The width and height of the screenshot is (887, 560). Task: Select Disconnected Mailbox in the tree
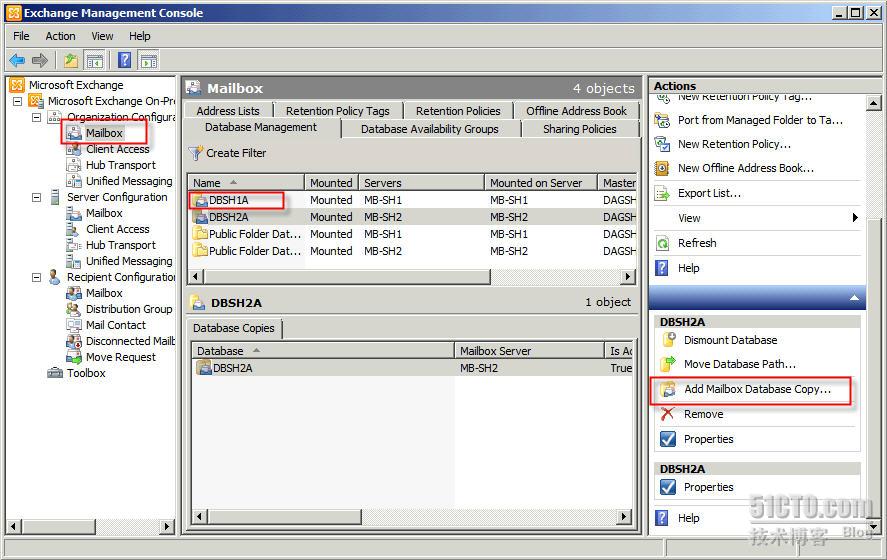[130, 341]
